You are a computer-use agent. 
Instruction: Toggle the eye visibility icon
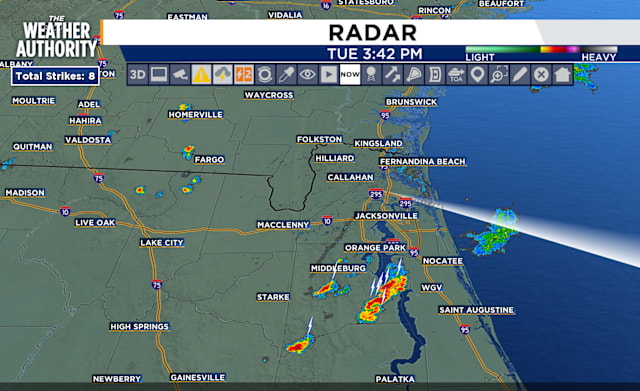point(307,75)
